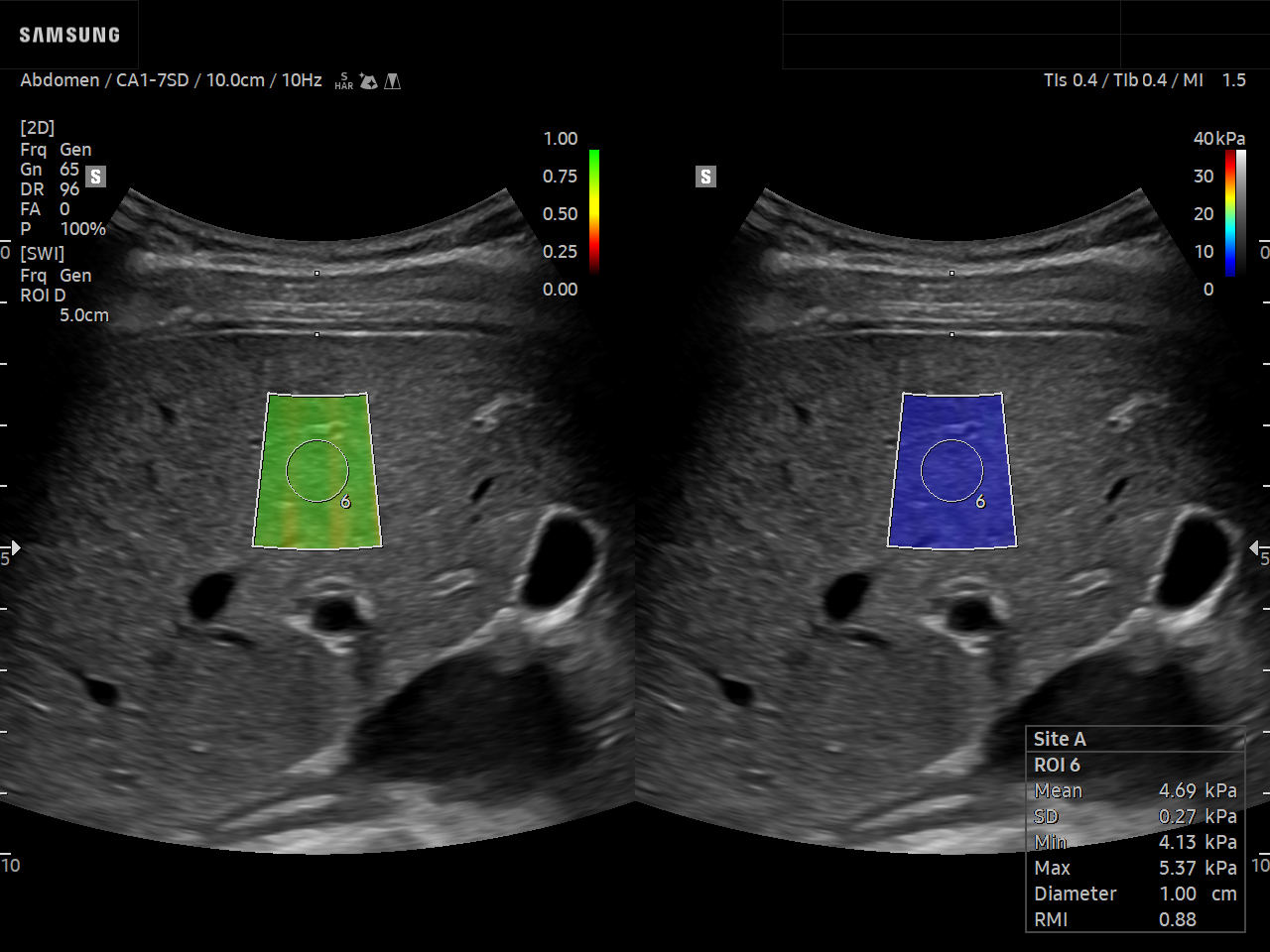
Task: Click the lower caliper dot on the right image
Action: click(952, 334)
